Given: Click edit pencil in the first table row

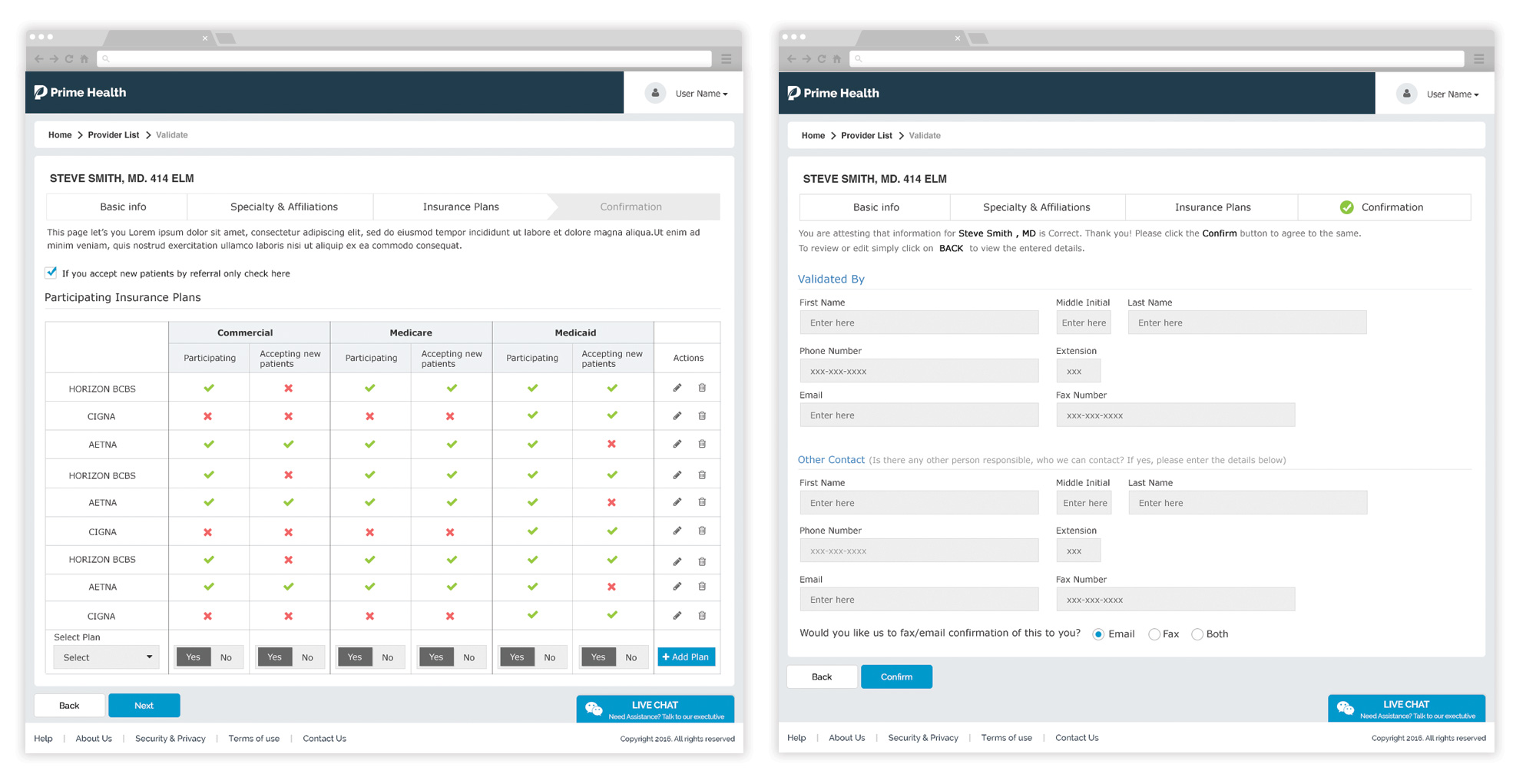Looking at the screenshot, I should click(677, 388).
